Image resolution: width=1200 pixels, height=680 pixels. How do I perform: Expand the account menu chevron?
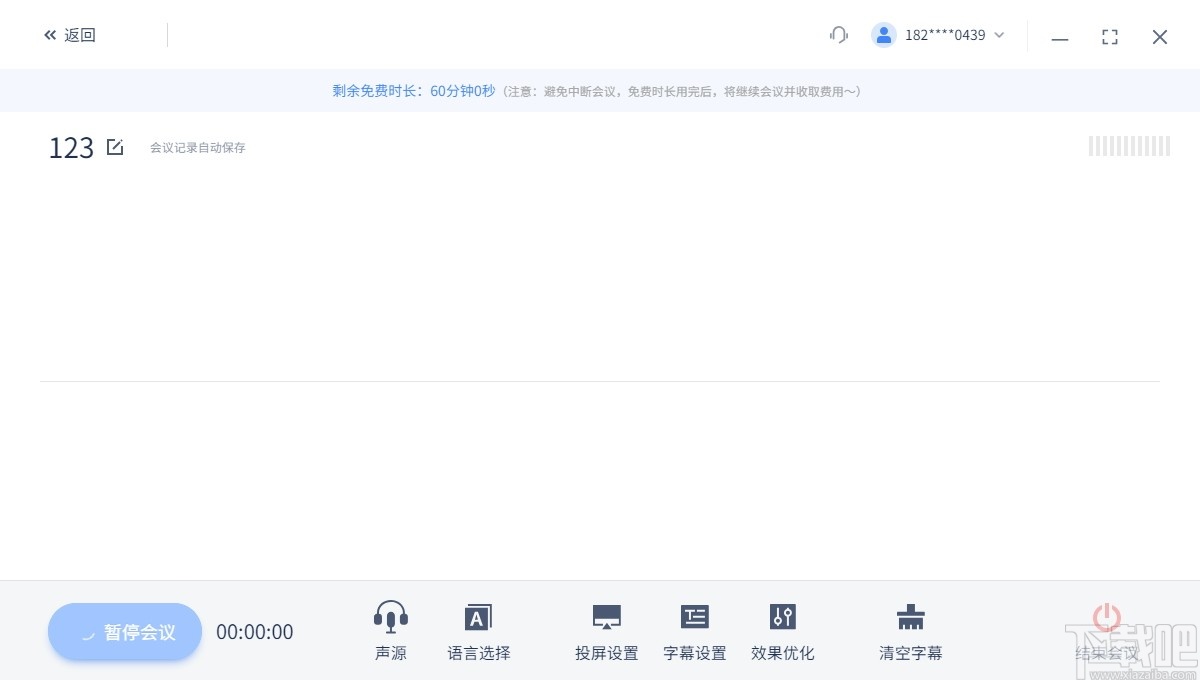click(998, 36)
